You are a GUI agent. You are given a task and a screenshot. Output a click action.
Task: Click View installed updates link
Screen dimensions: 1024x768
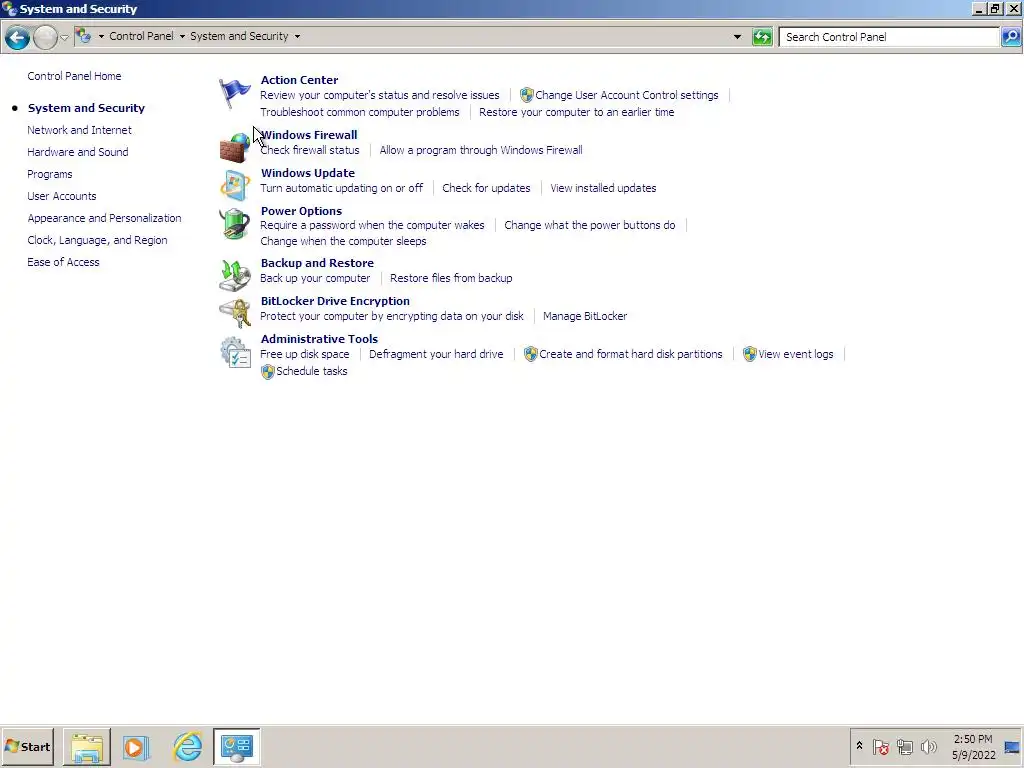point(603,188)
